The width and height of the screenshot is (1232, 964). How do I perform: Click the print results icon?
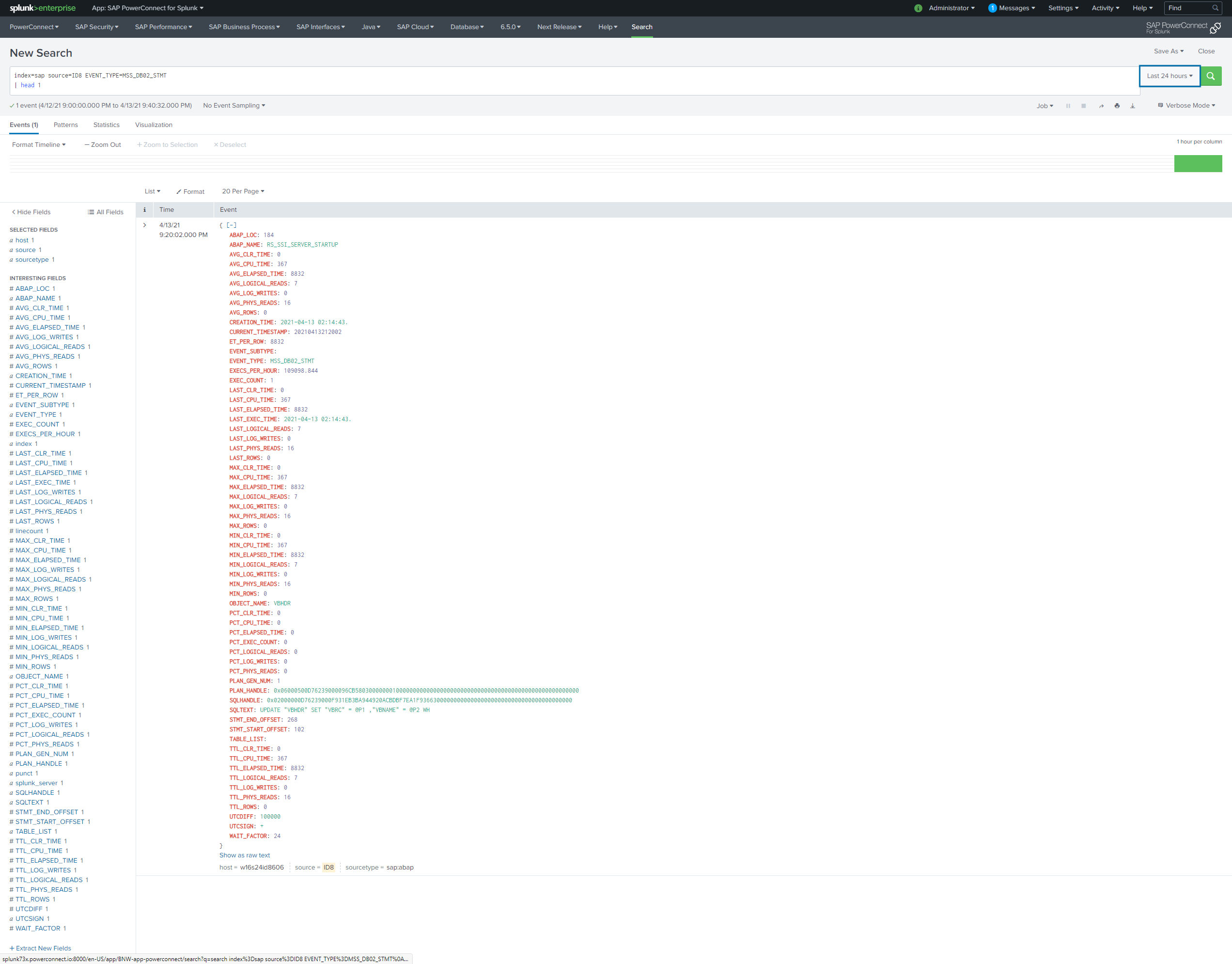click(x=1117, y=106)
